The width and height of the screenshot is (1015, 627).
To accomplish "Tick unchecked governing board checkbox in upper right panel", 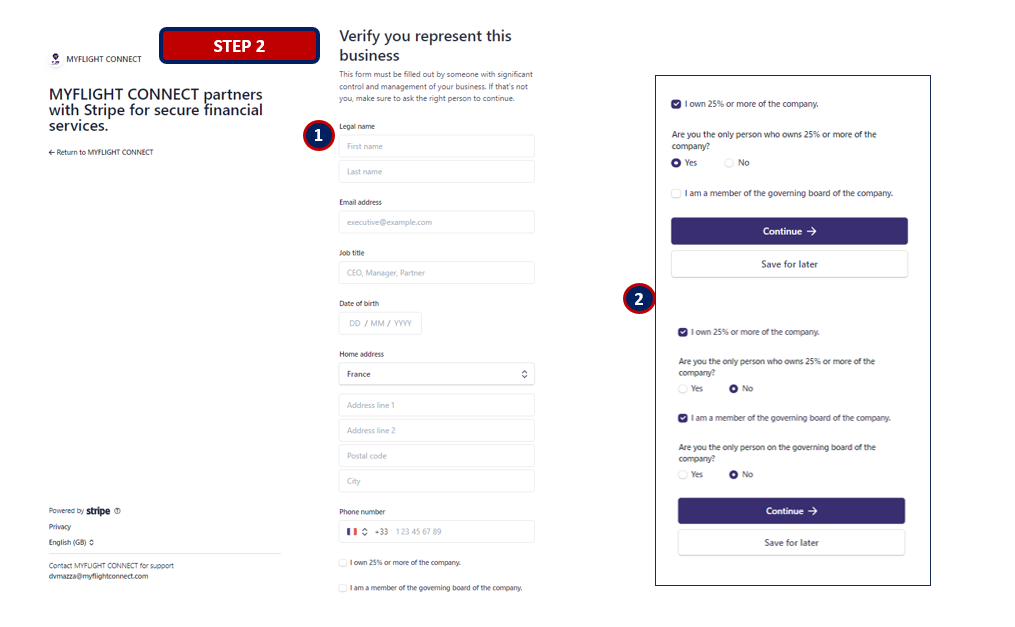I will (x=676, y=193).
